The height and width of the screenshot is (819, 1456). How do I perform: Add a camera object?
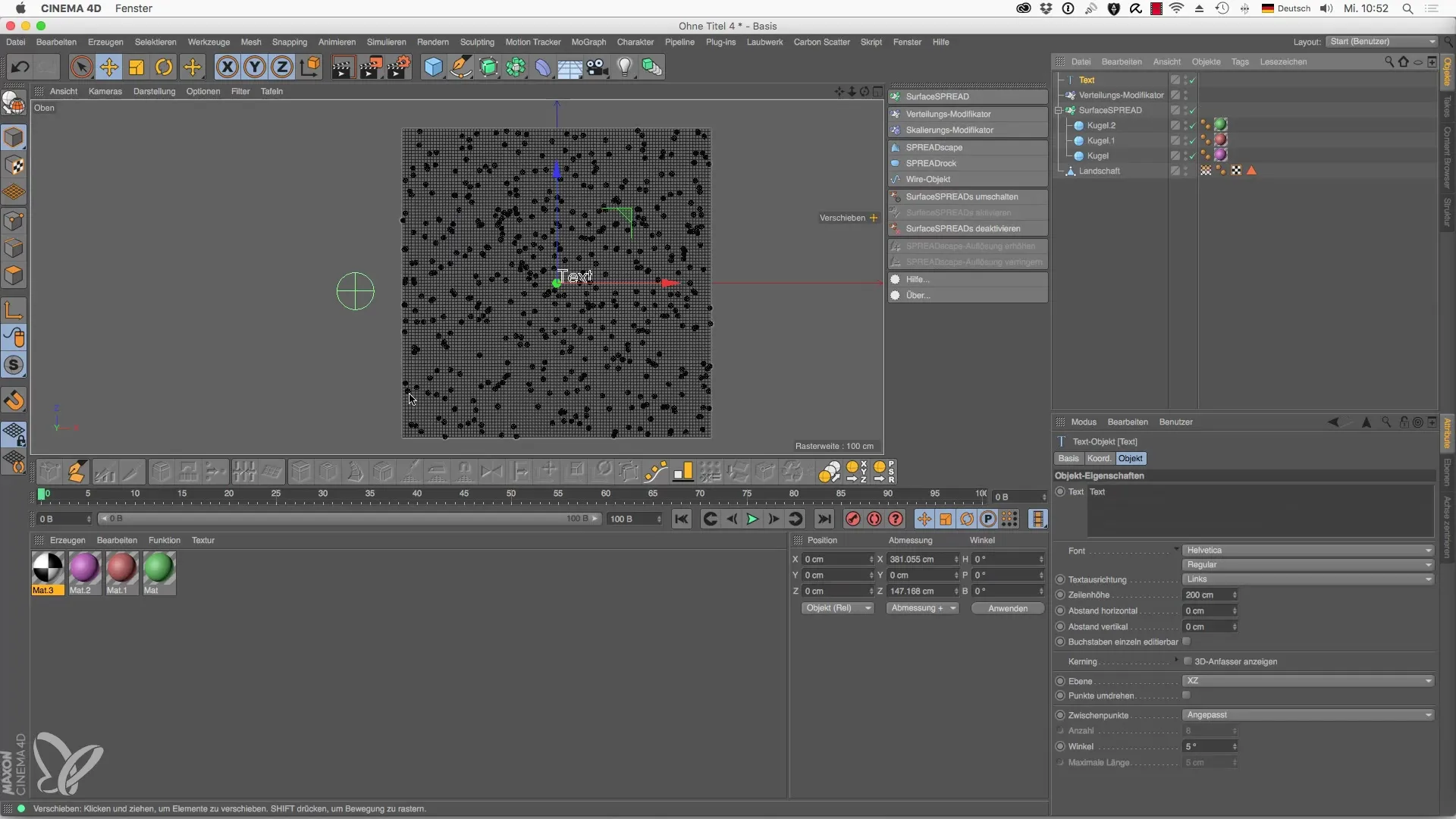(x=598, y=67)
